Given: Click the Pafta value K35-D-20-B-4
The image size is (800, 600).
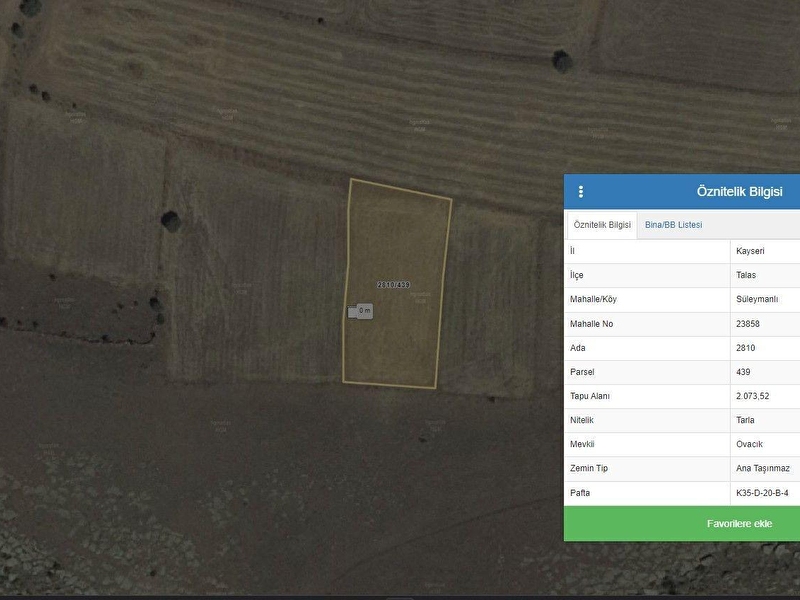Looking at the screenshot, I should coord(762,493).
